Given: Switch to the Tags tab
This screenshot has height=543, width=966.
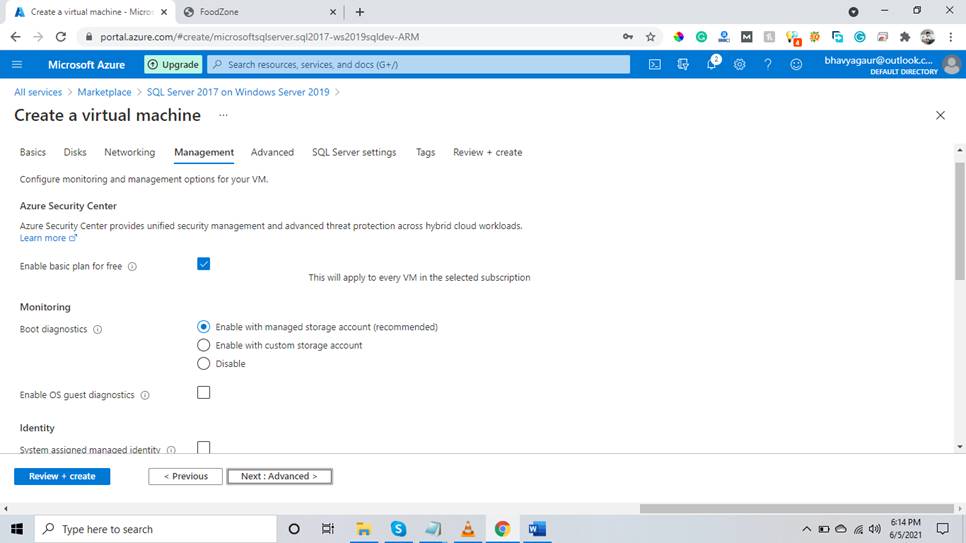Looking at the screenshot, I should coord(425,152).
